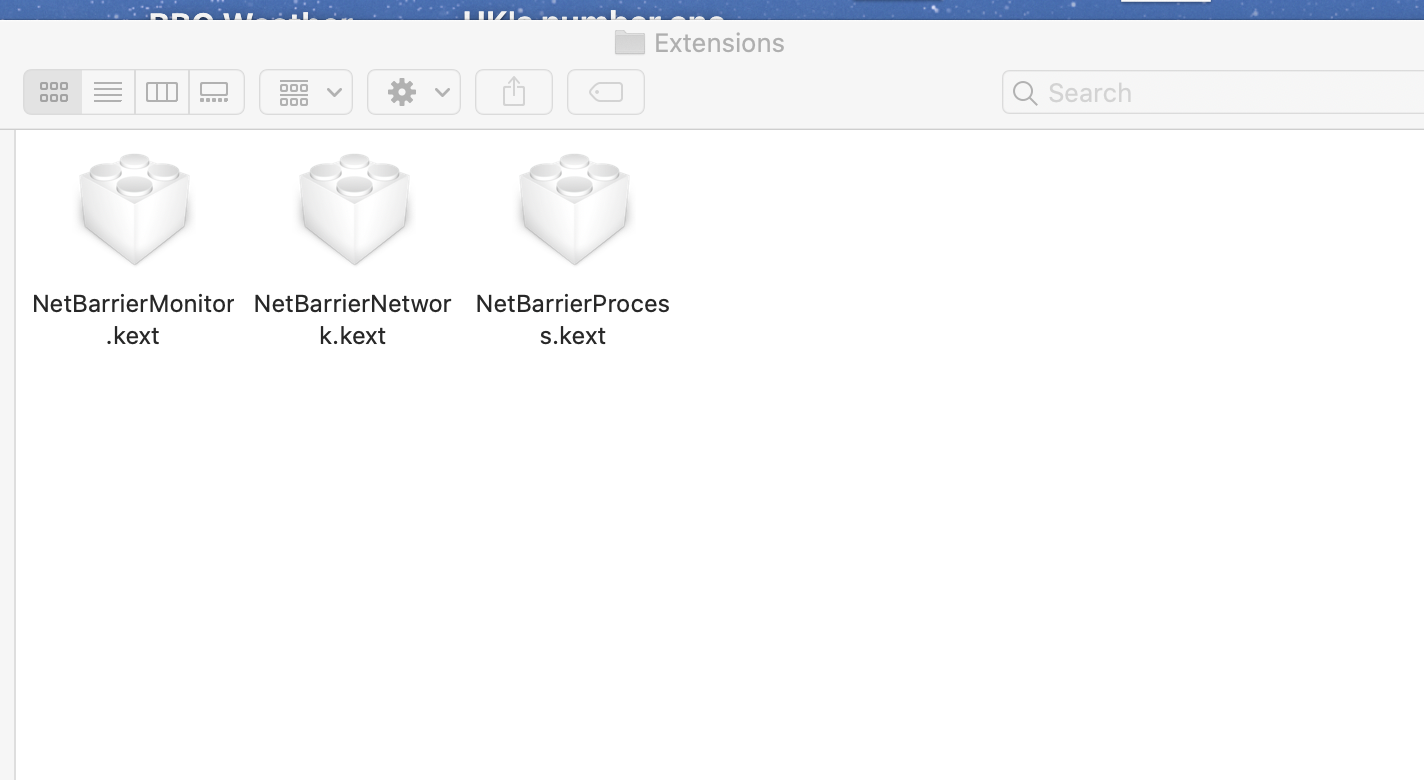The width and height of the screenshot is (1424, 780).
Task: Click the NetBarrierMonitor.kext file name
Action: coord(133,319)
